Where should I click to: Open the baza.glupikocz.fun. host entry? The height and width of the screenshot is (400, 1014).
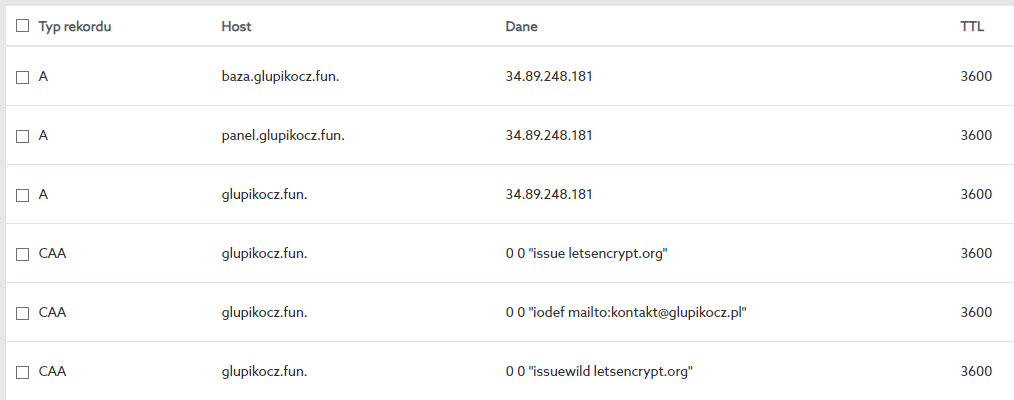point(280,76)
